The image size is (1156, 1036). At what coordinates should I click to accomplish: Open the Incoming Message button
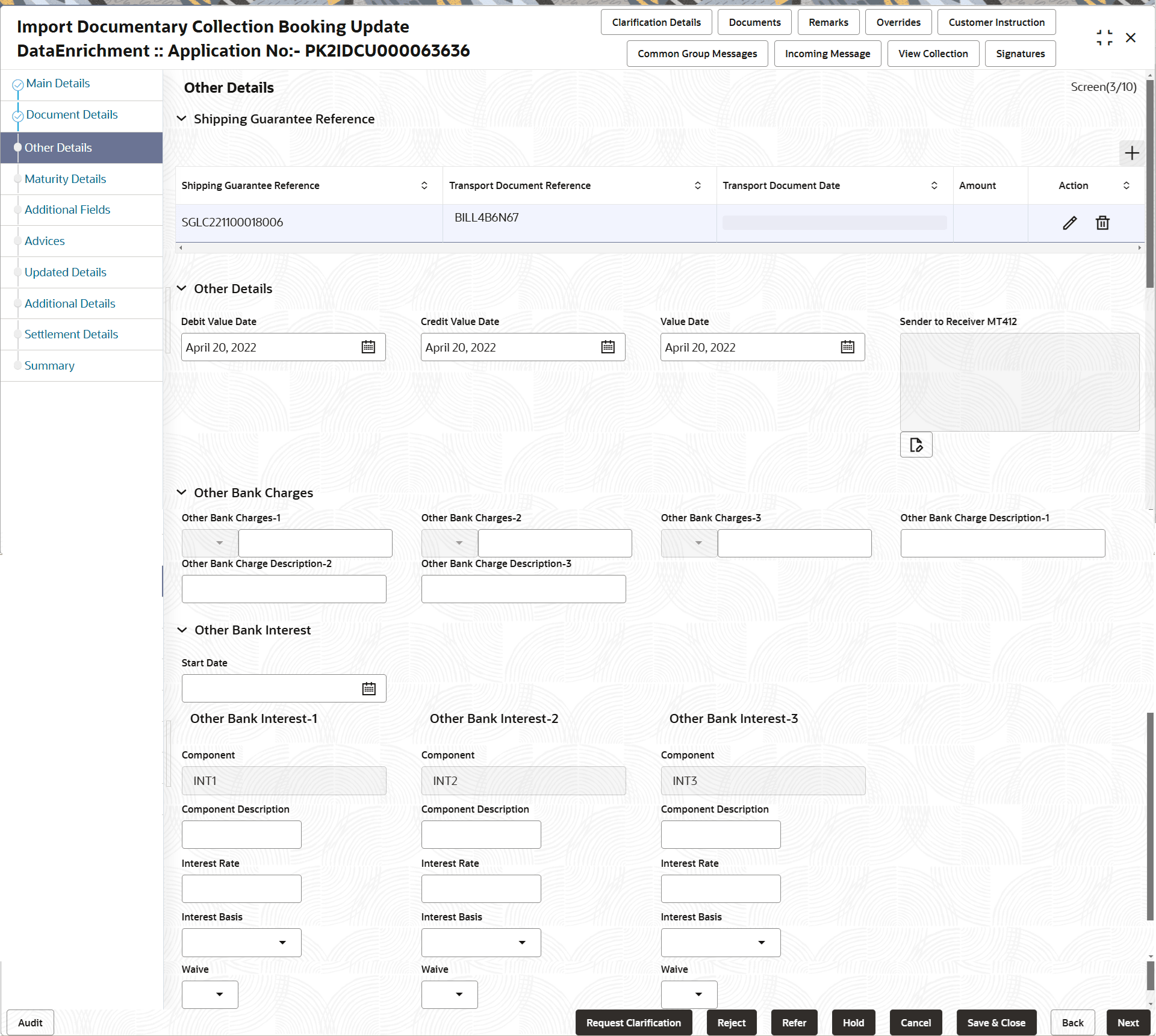click(x=827, y=54)
